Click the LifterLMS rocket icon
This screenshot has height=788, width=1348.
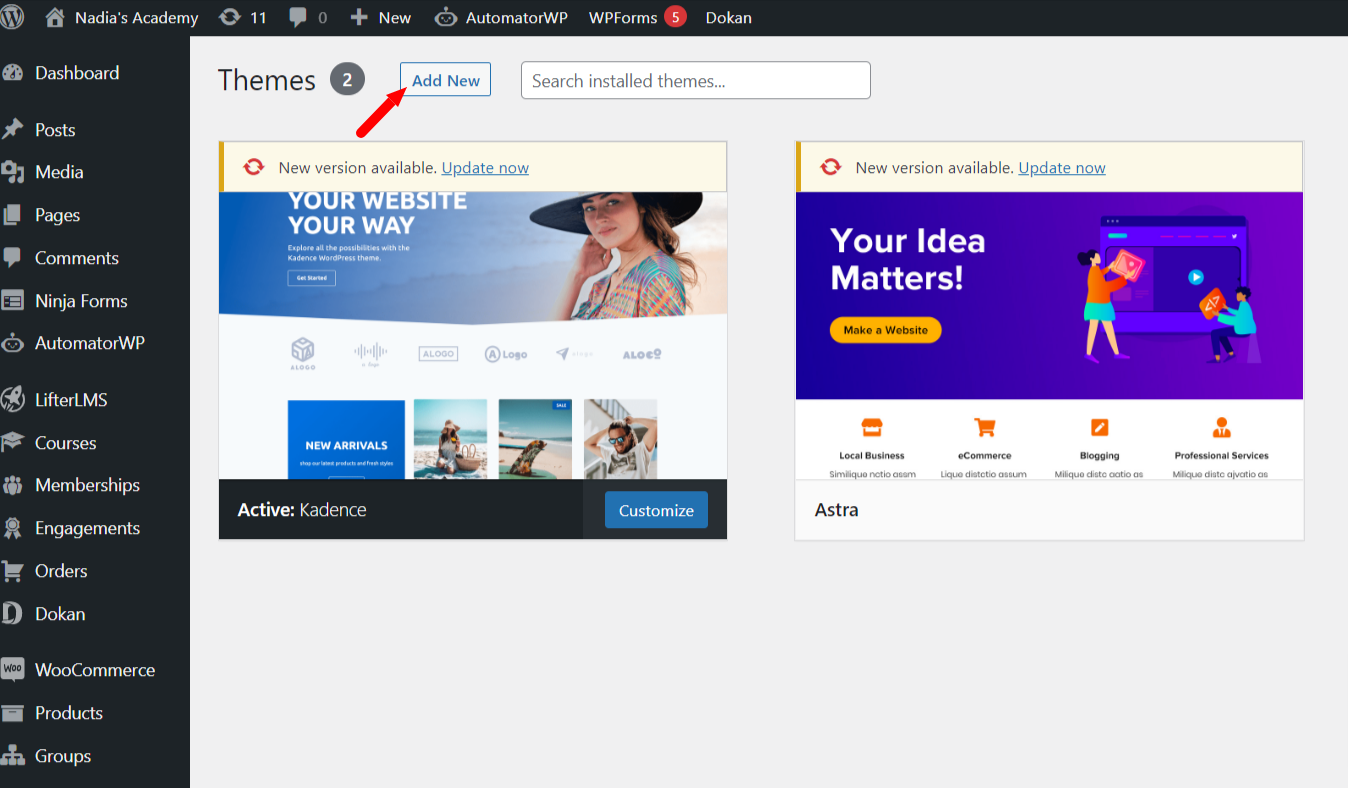tap(13, 400)
